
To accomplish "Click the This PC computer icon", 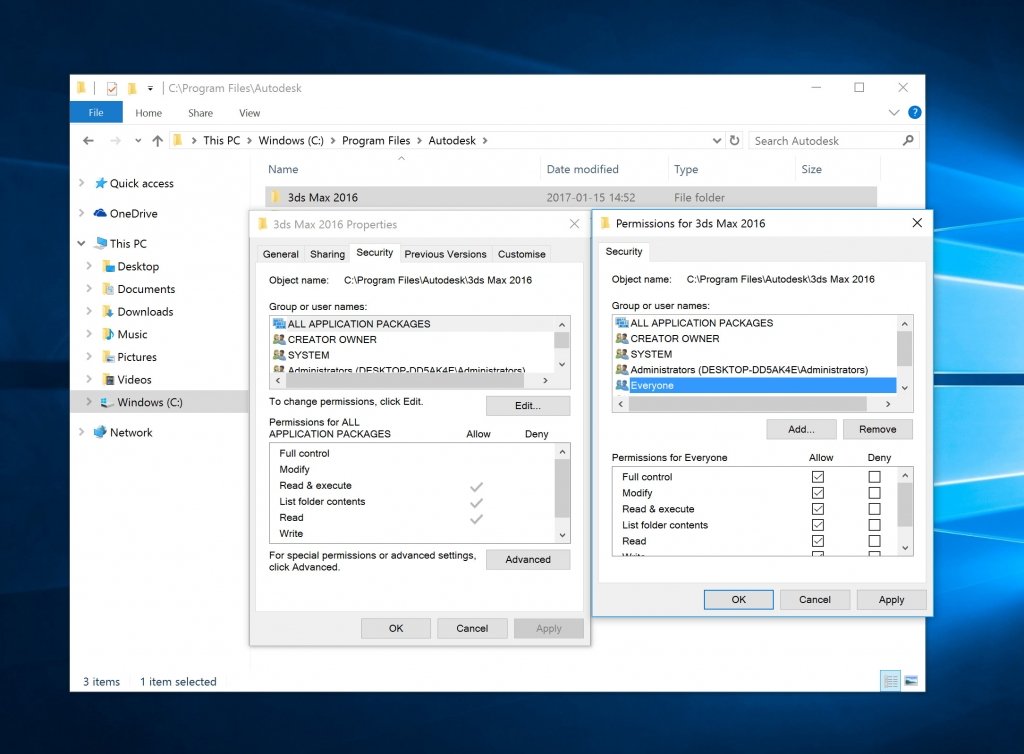I will coord(101,243).
